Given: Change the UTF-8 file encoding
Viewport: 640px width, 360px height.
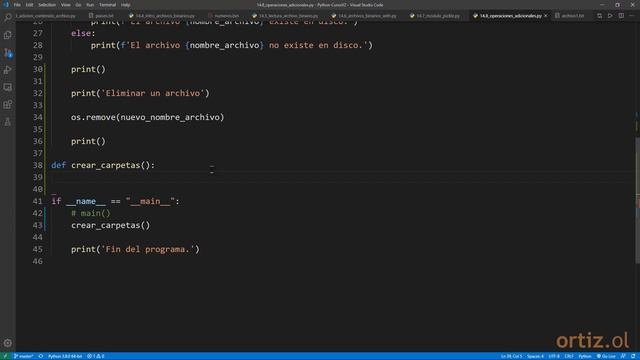Looking at the screenshot, I should [554, 356].
